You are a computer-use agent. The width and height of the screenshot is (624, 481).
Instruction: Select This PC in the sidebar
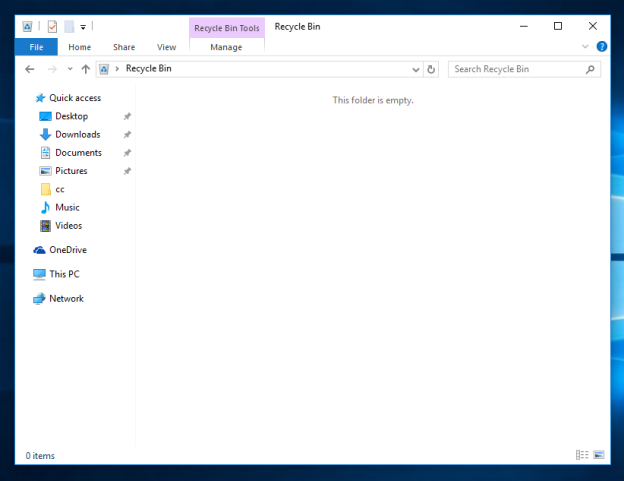click(x=64, y=274)
